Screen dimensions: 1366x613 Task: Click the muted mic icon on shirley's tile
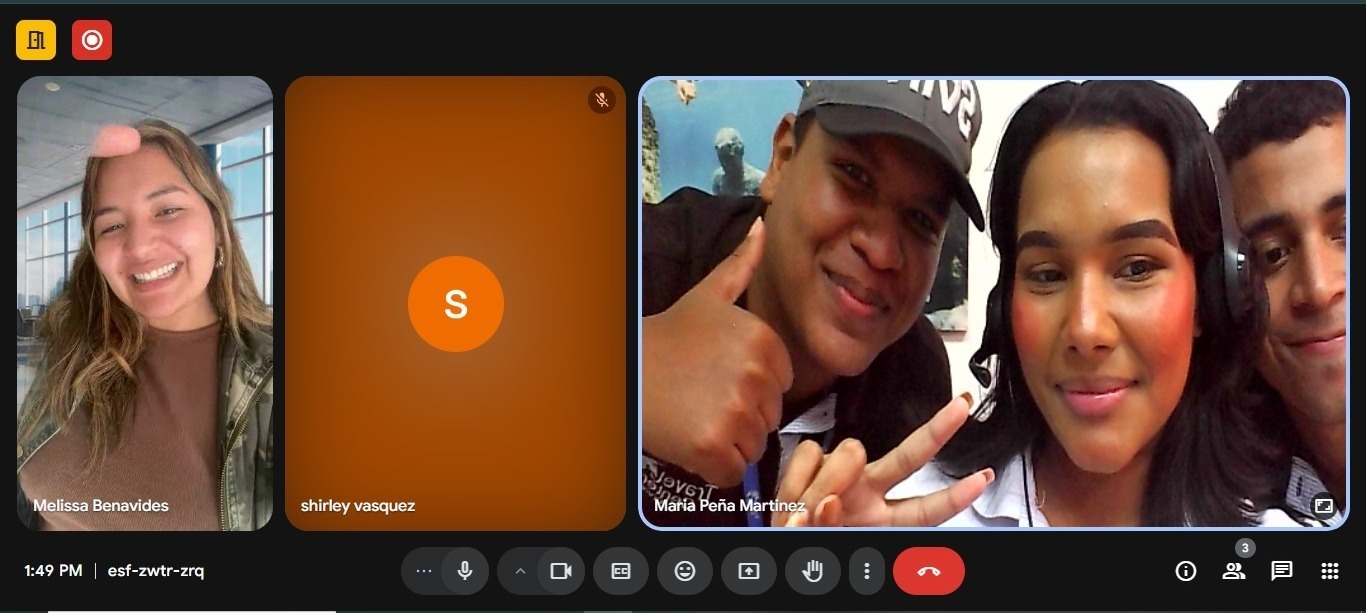click(x=601, y=100)
